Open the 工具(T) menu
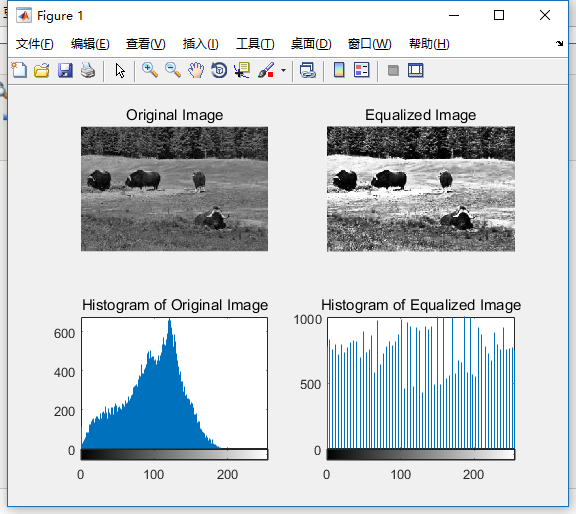 [x=255, y=44]
